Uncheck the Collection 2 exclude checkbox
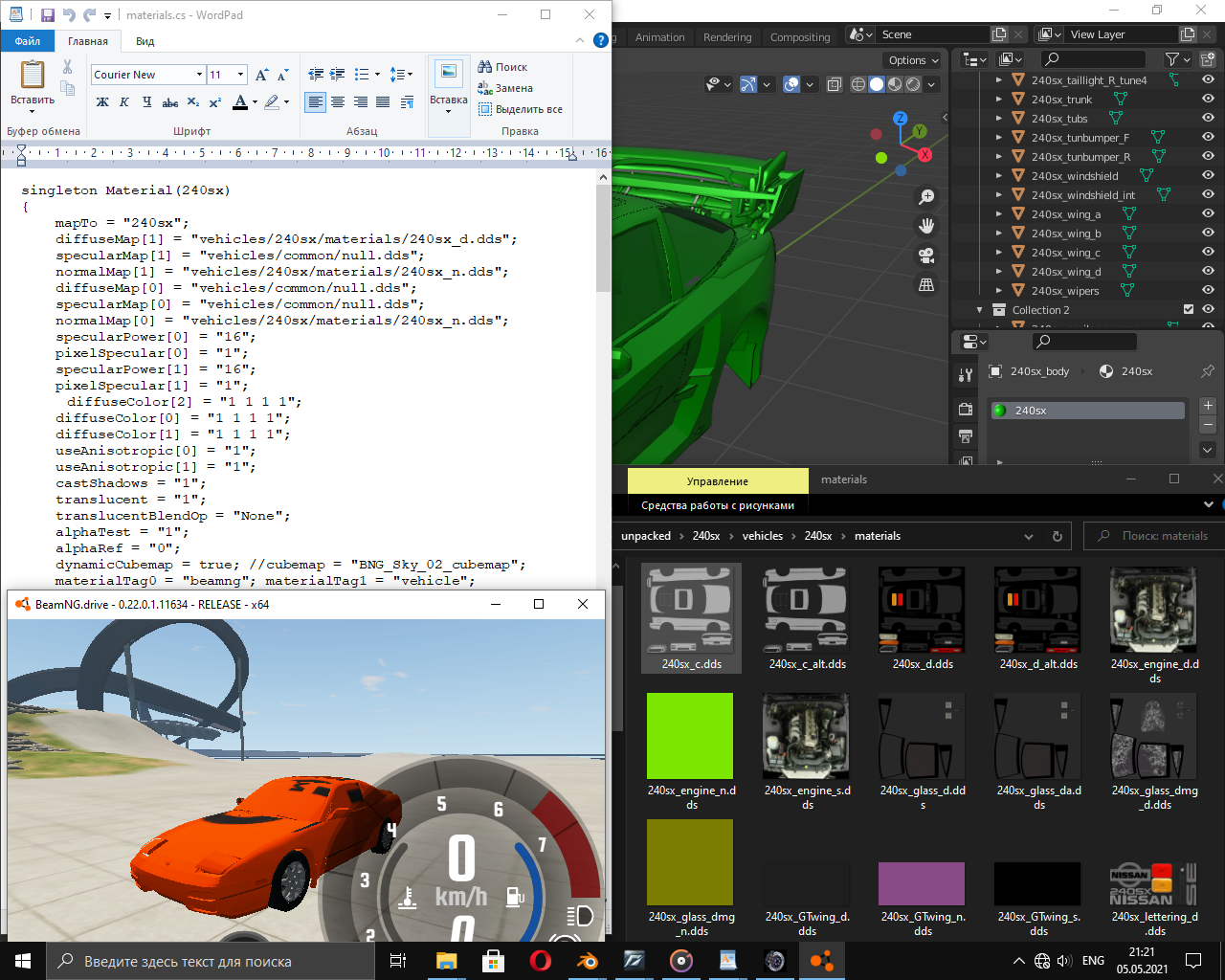1225x980 pixels. pyautogui.click(x=1189, y=310)
